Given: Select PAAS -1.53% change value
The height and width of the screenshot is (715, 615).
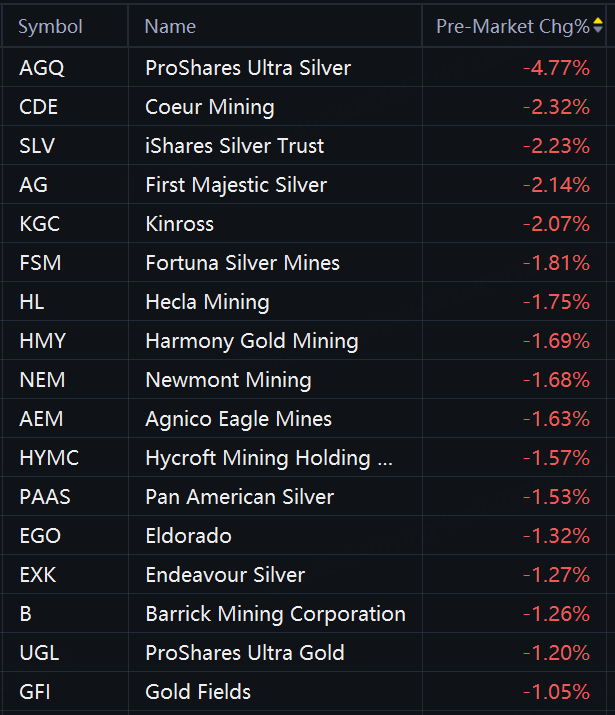Looking at the screenshot, I should 556,497.
